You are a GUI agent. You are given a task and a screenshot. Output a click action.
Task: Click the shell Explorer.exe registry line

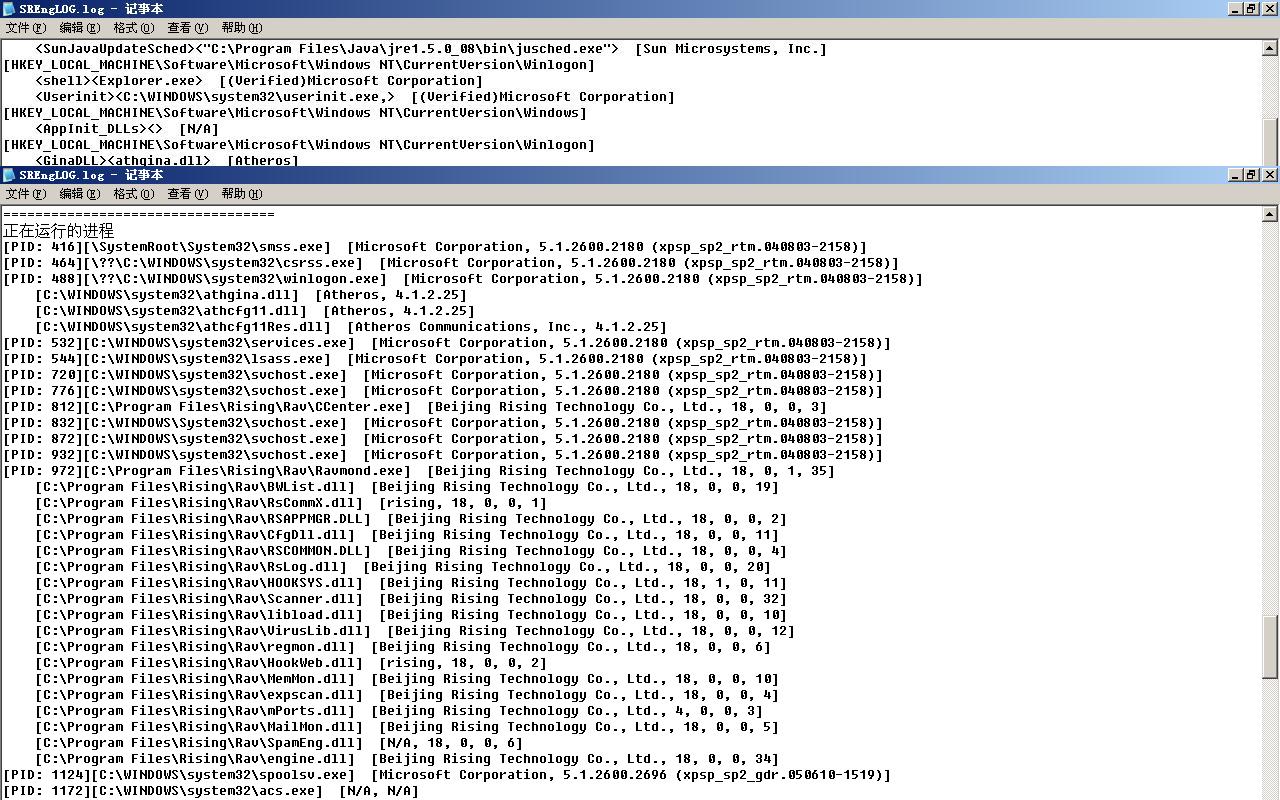(259, 81)
